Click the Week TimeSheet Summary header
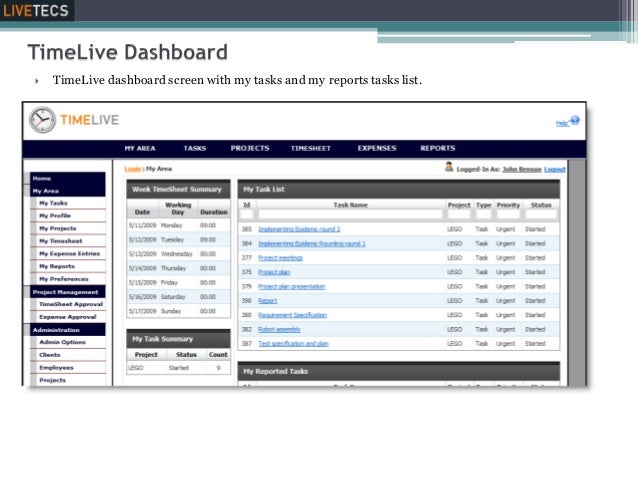 (x=179, y=189)
